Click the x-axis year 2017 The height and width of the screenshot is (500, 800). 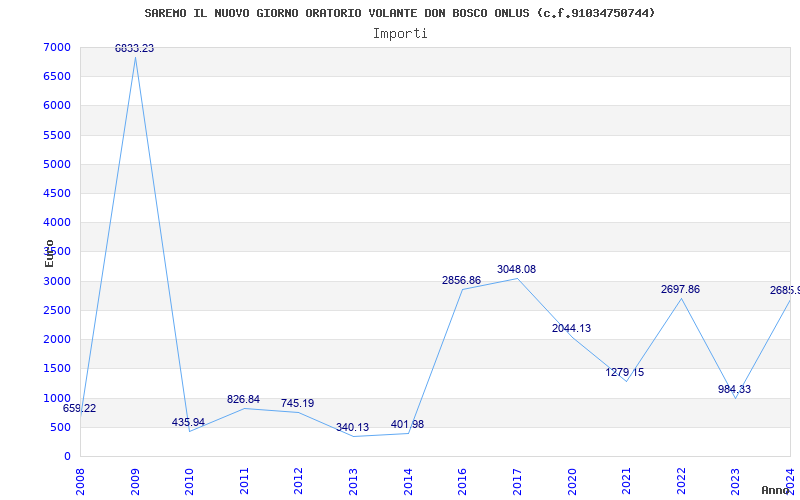pos(517,482)
